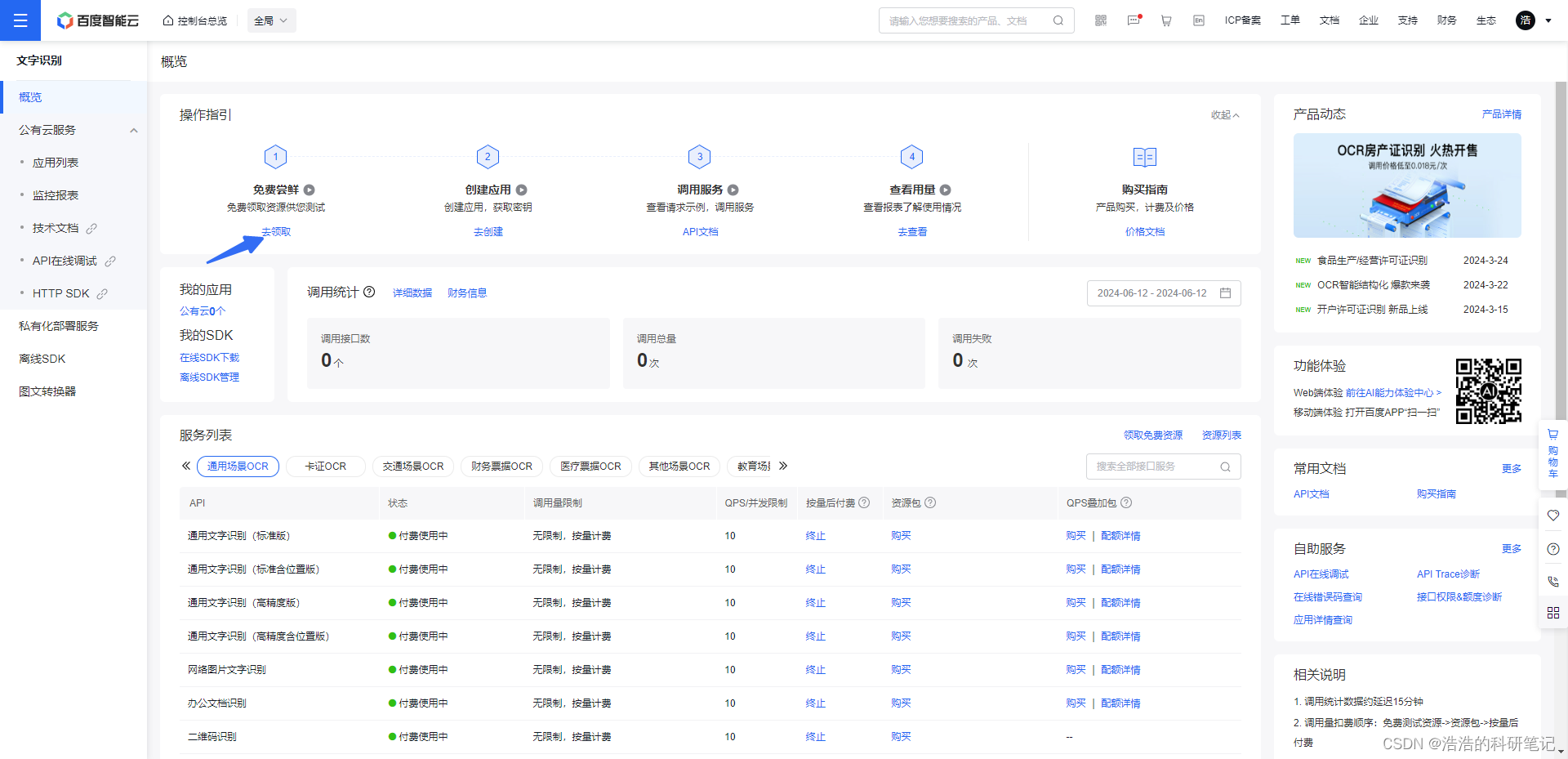Screen dimensions: 1568x759
Task: Open the 2024-06-12 date range picker
Action: (x=1164, y=293)
